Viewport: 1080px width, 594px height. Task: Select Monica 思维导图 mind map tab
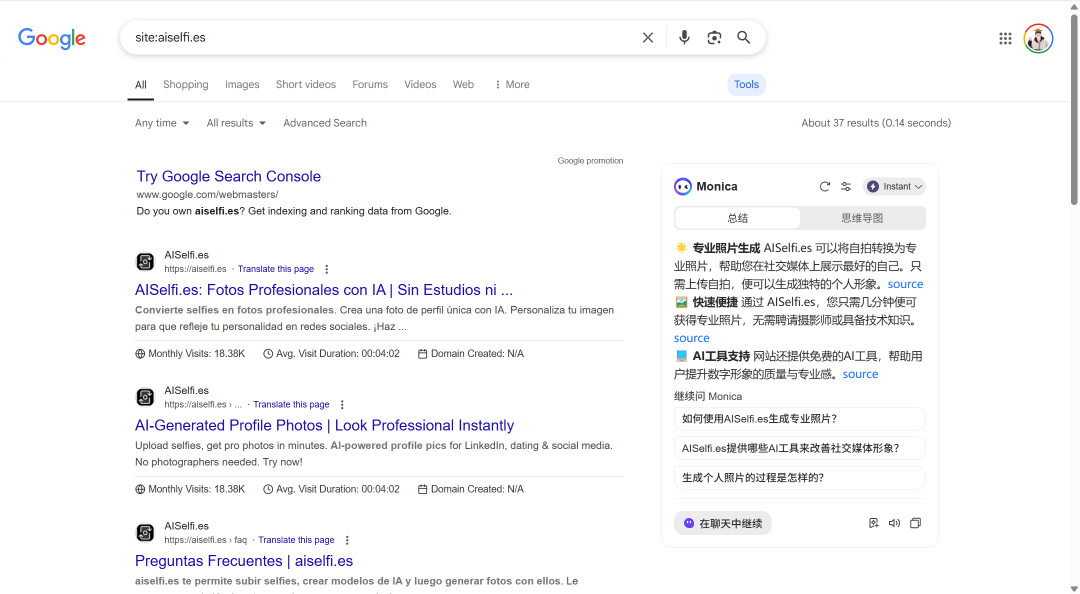click(x=862, y=218)
